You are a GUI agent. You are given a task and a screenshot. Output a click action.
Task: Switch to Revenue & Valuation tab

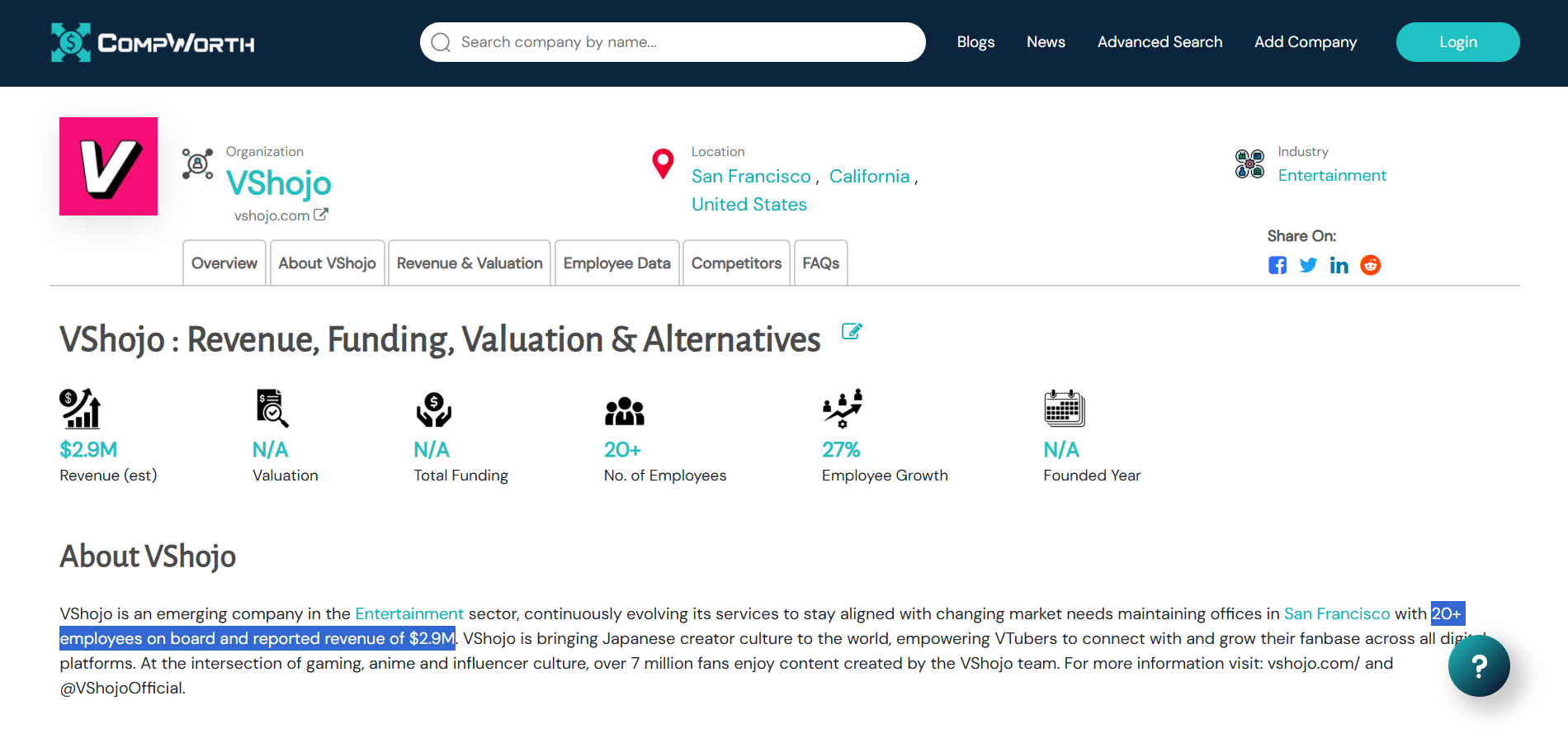tap(470, 263)
